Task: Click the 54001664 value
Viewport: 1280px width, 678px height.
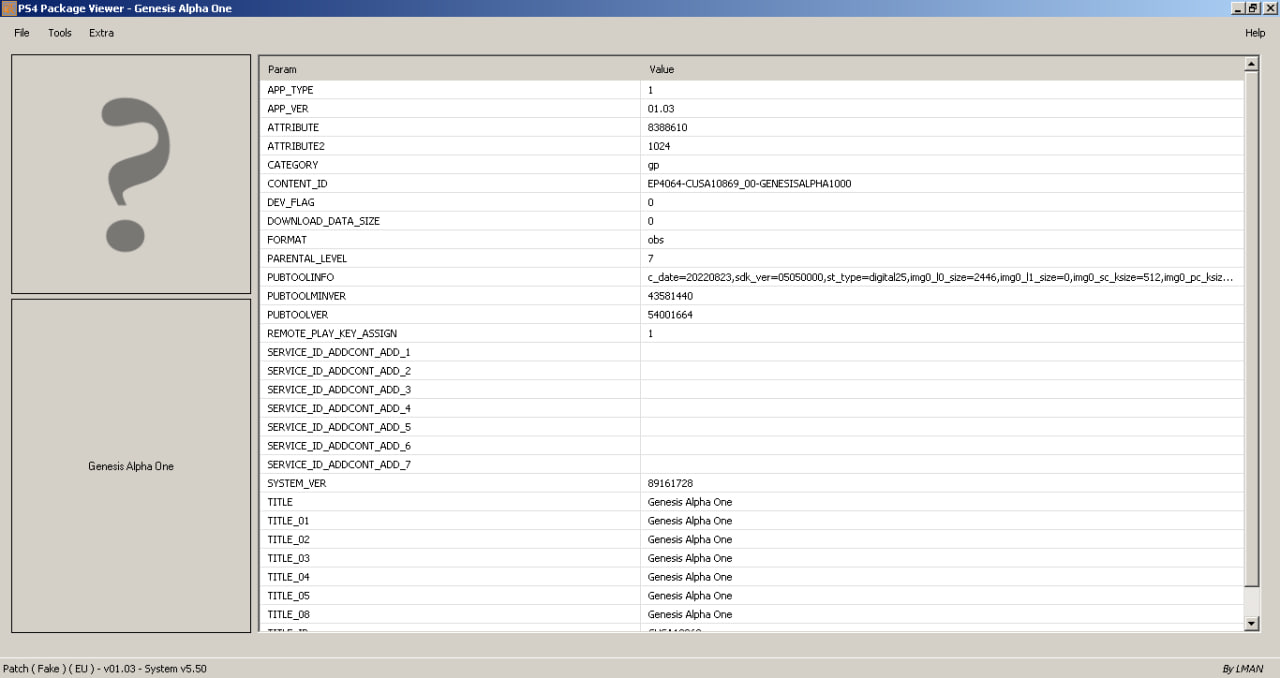Action: [670, 315]
